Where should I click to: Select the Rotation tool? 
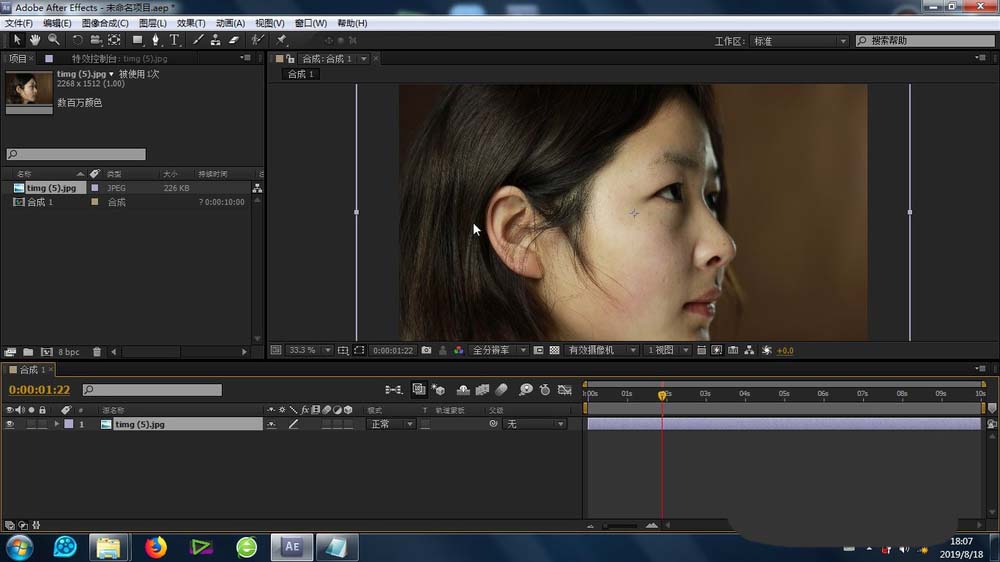[77, 40]
